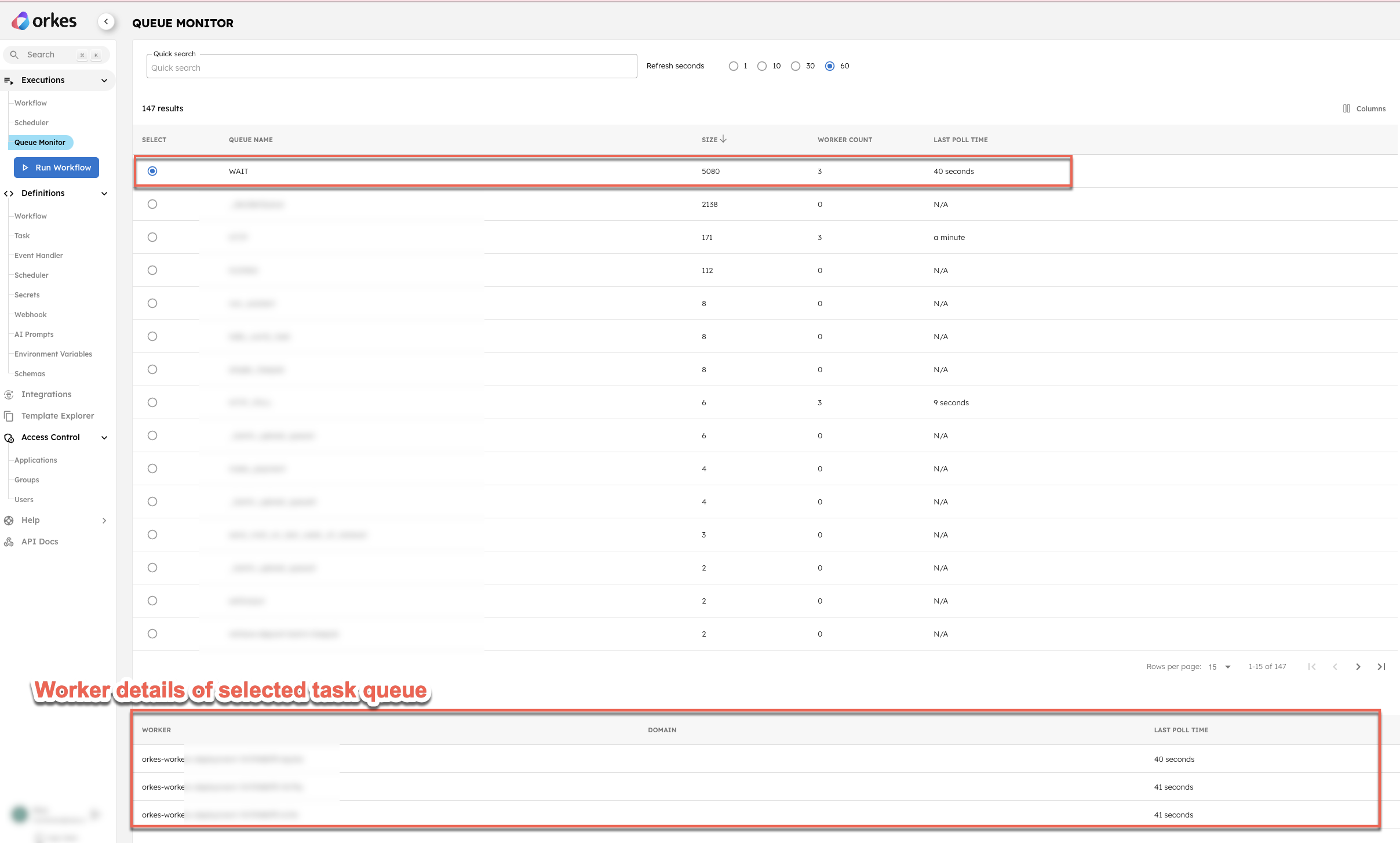Sort by the SIZE column arrow
This screenshot has height=843, width=1400.
point(723,139)
